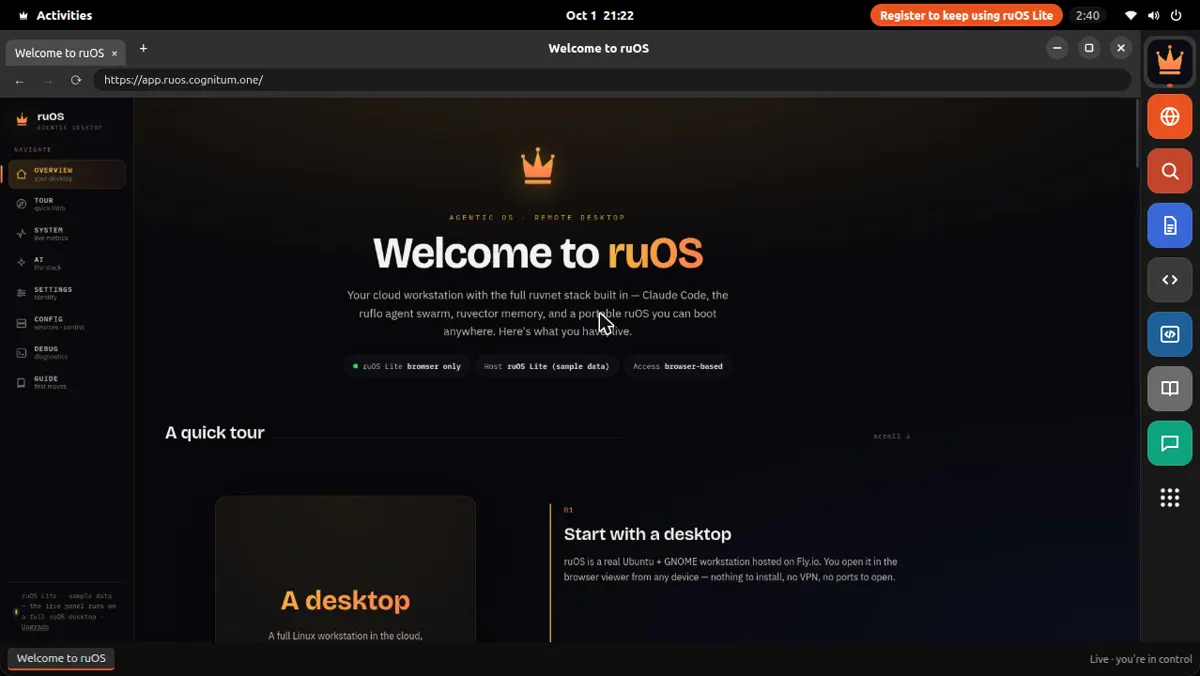The height and width of the screenshot is (676, 1200).
Task: Open Config services control label
Action: pos(59,323)
